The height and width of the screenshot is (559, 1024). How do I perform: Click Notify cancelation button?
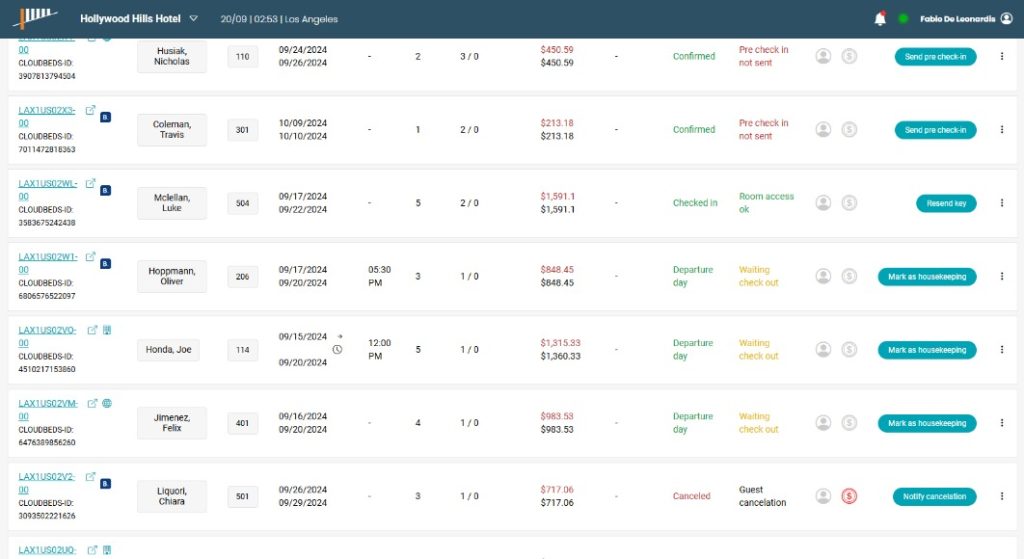(x=934, y=496)
